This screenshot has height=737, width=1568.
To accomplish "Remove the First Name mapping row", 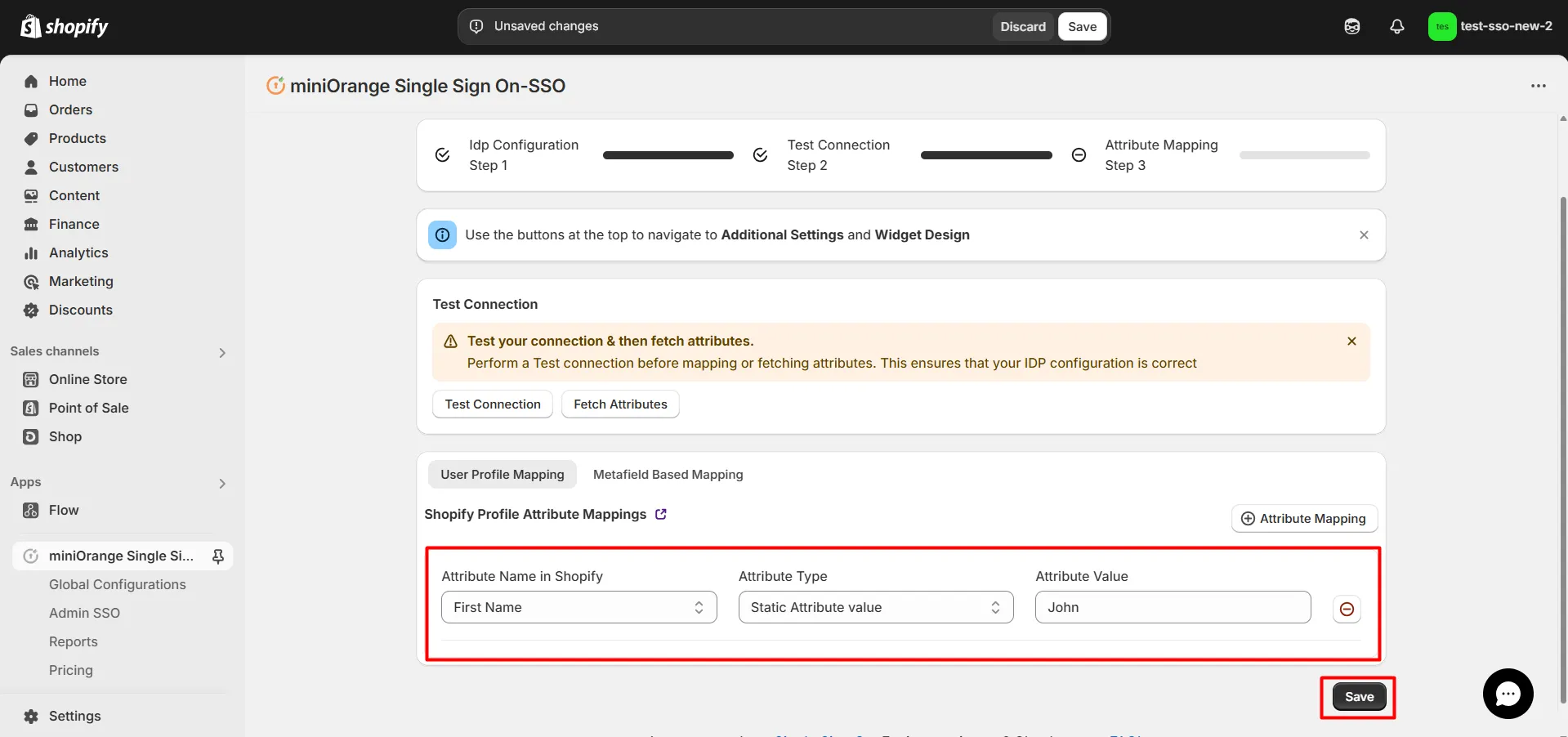I will coord(1347,609).
